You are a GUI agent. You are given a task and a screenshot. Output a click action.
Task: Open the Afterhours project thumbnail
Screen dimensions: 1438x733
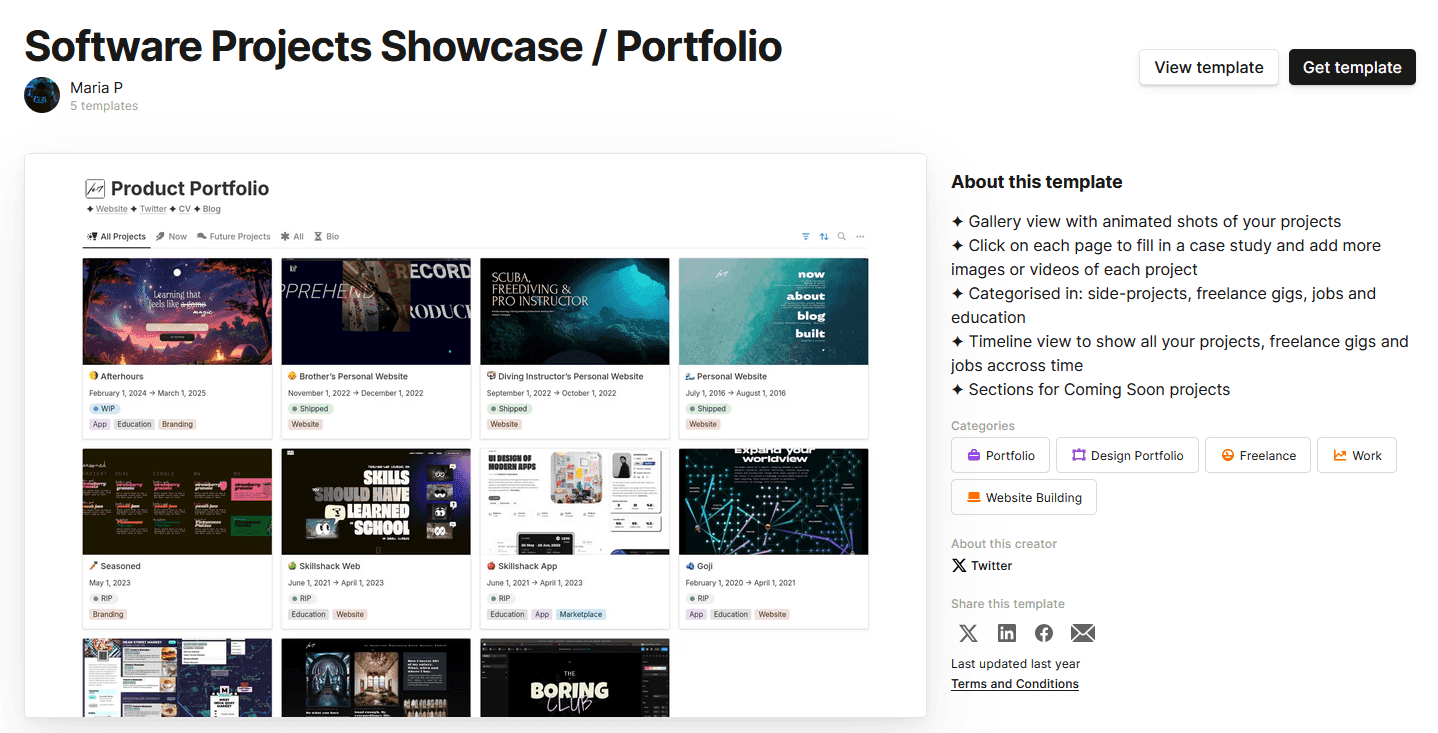click(x=177, y=312)
